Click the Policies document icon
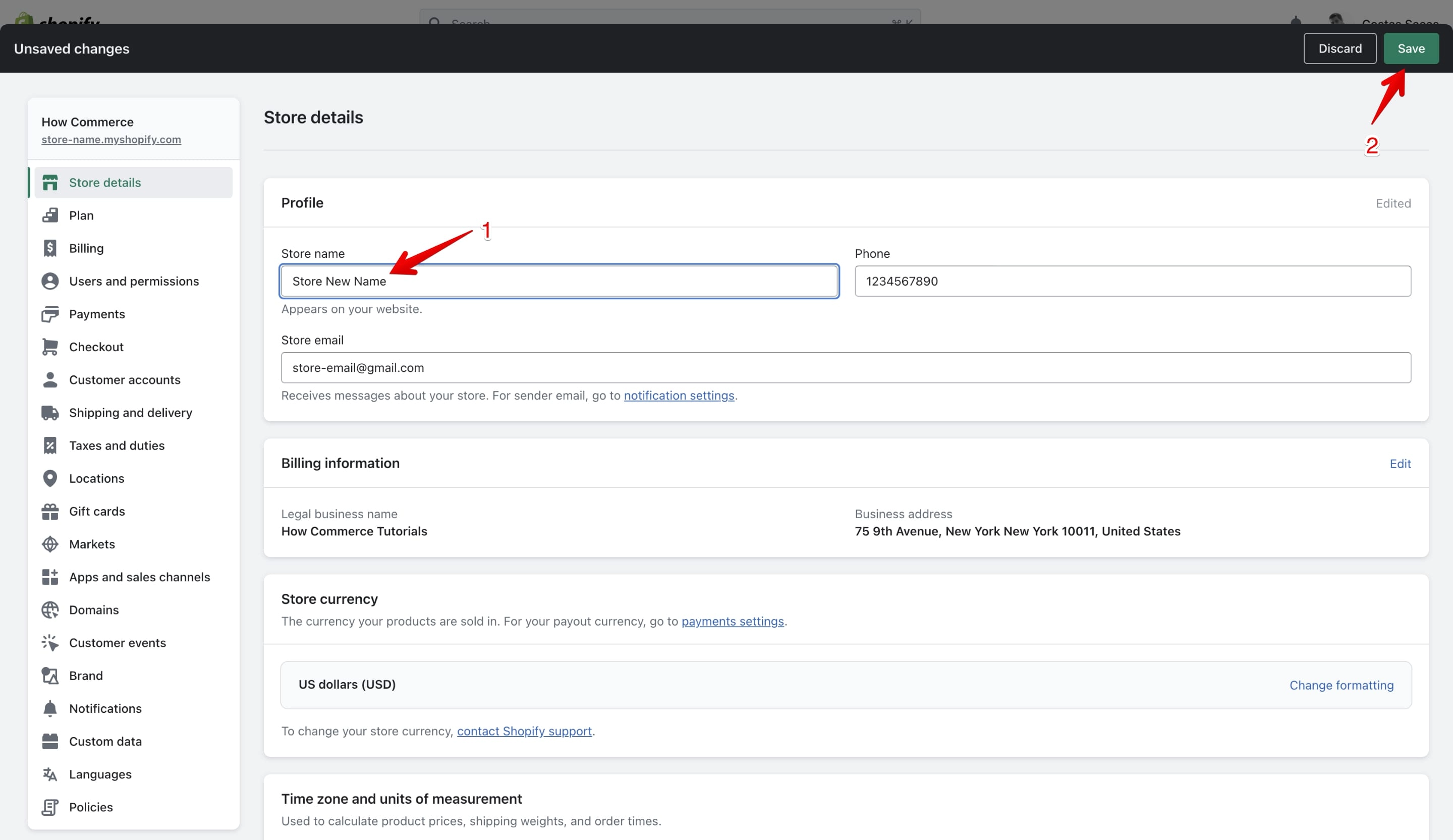 (x=50, y=807)
